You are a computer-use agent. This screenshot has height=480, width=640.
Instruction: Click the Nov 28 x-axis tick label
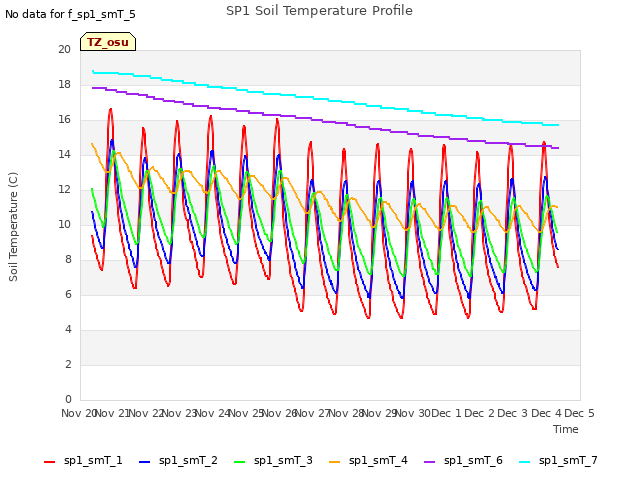click(x=346, y=413)
